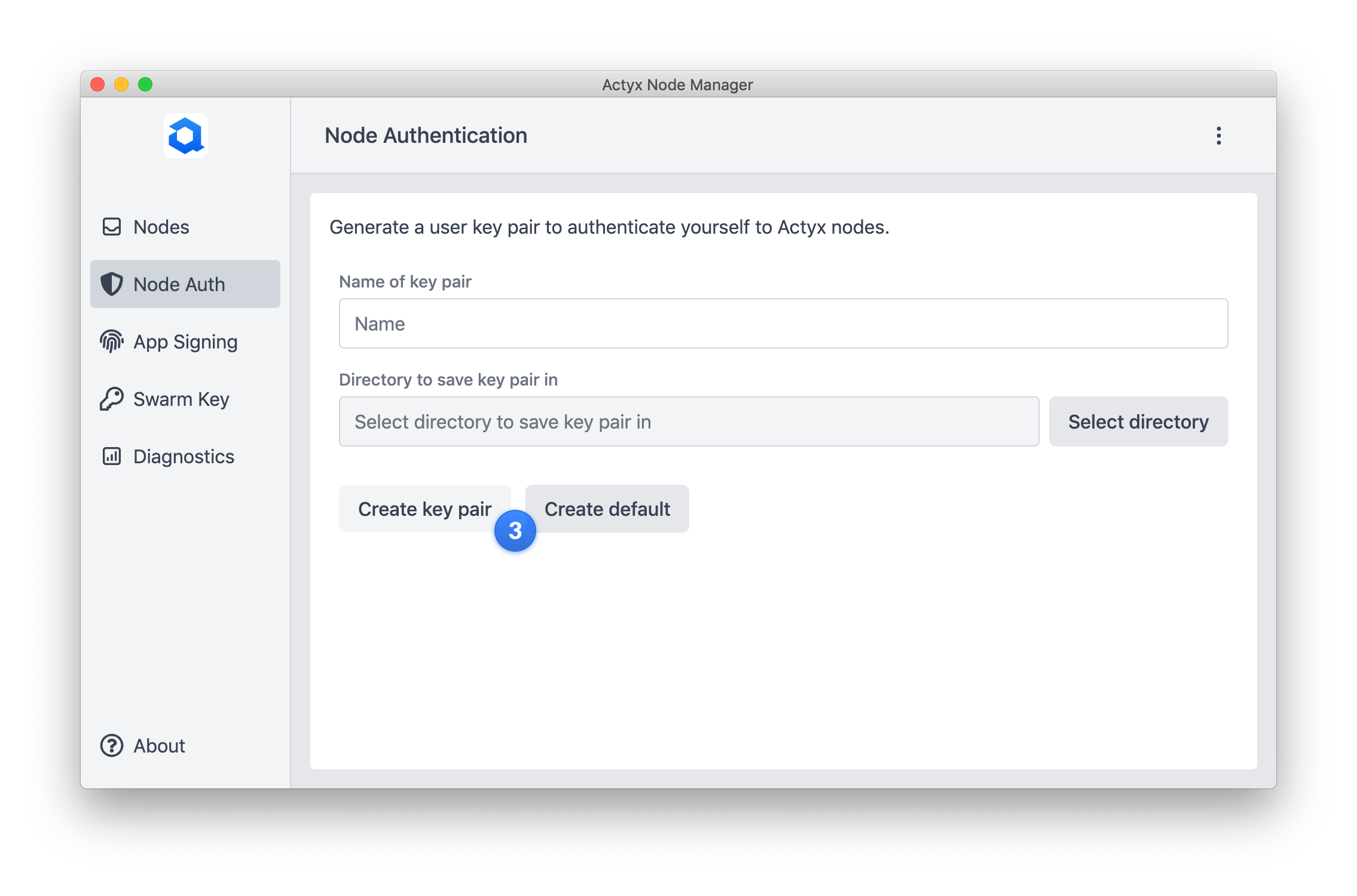The width and height of the screenshot is (1357, 896).
Task: Click the Create default button
Action: pyautogui.click(x=607, y=509)
